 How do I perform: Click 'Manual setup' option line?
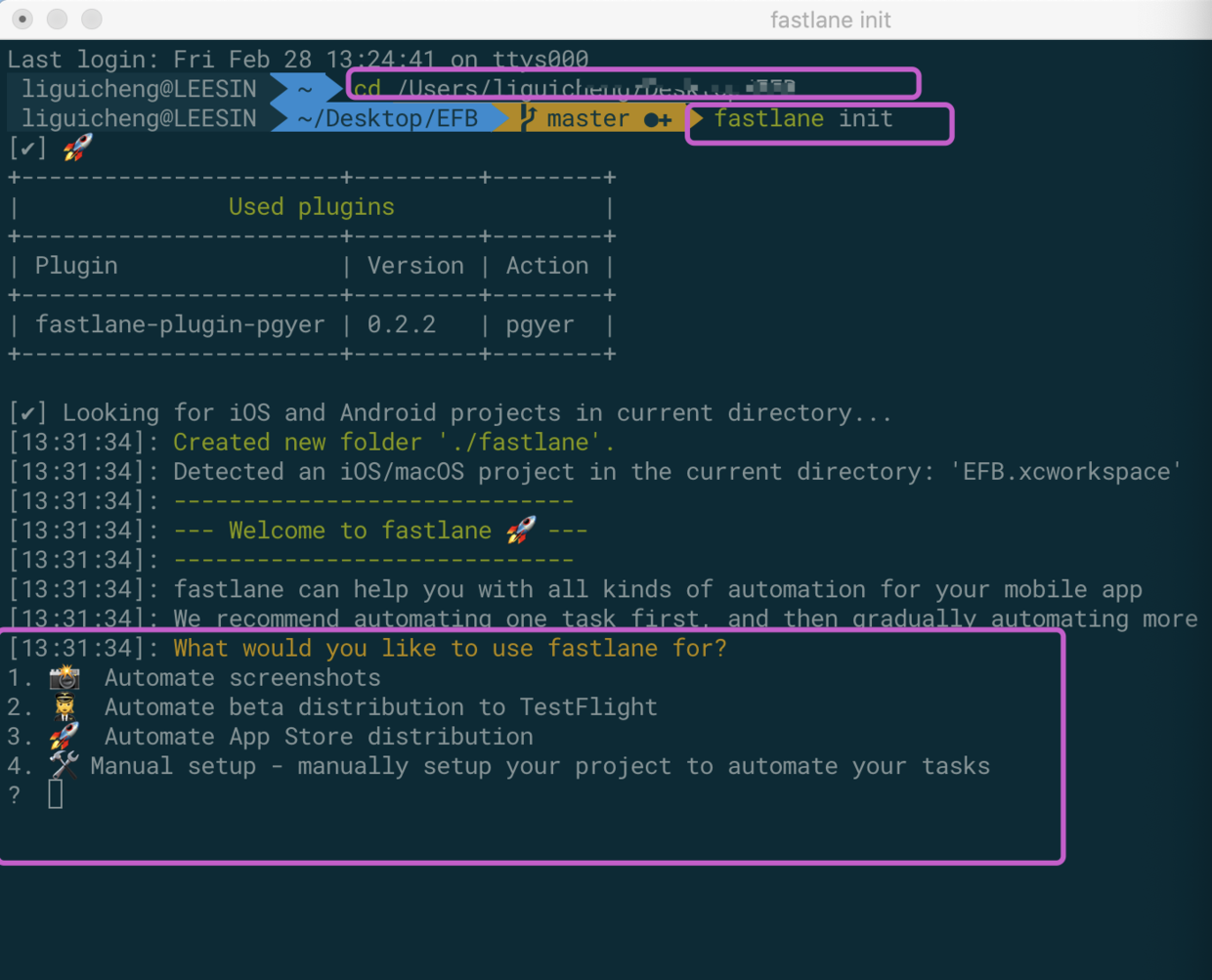coord(540,765)
